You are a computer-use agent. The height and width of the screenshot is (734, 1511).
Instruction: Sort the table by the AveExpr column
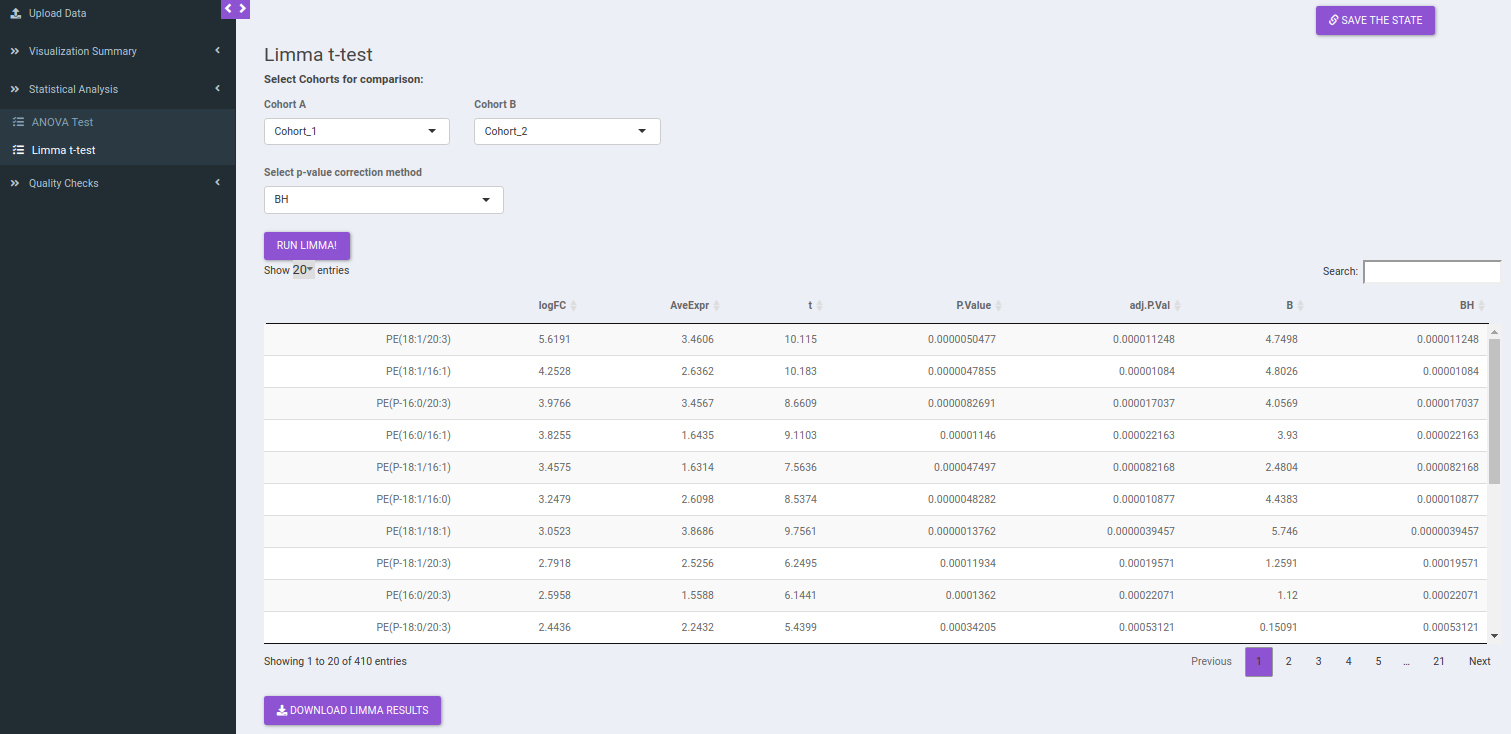click(695, 306)
